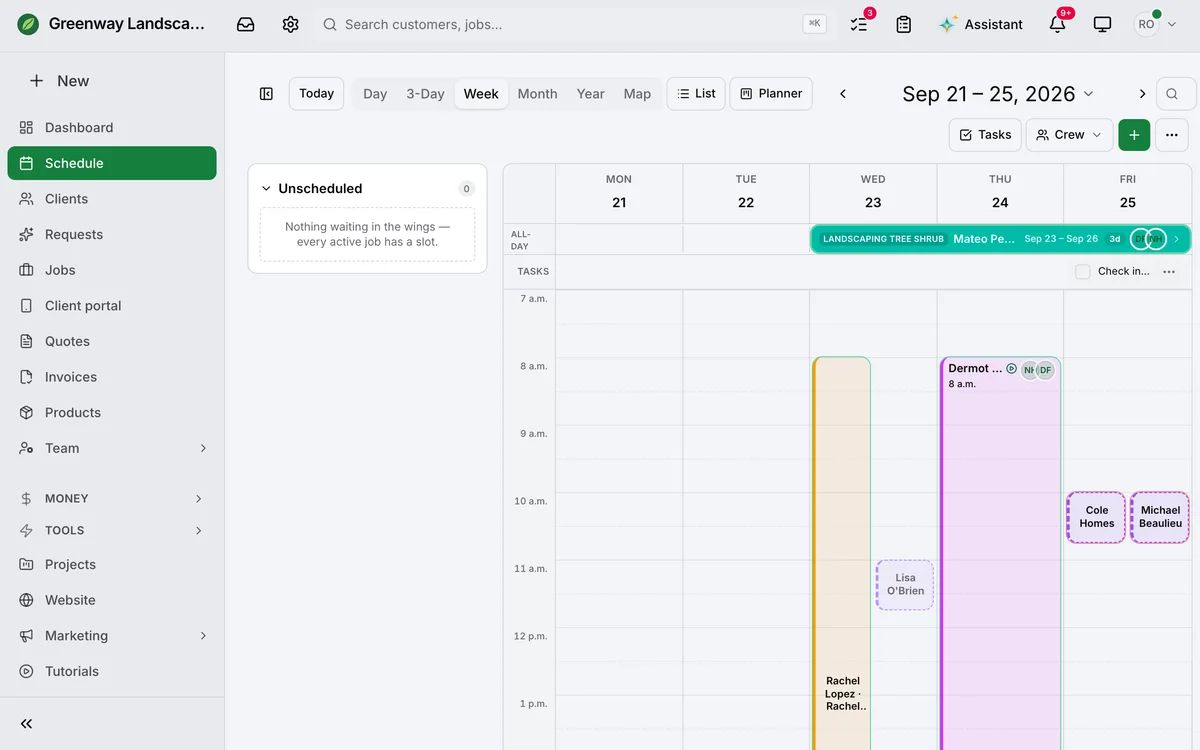Go to the next week arrow
Screen dimensions: 1200x750
click(x=1142, y=94)
